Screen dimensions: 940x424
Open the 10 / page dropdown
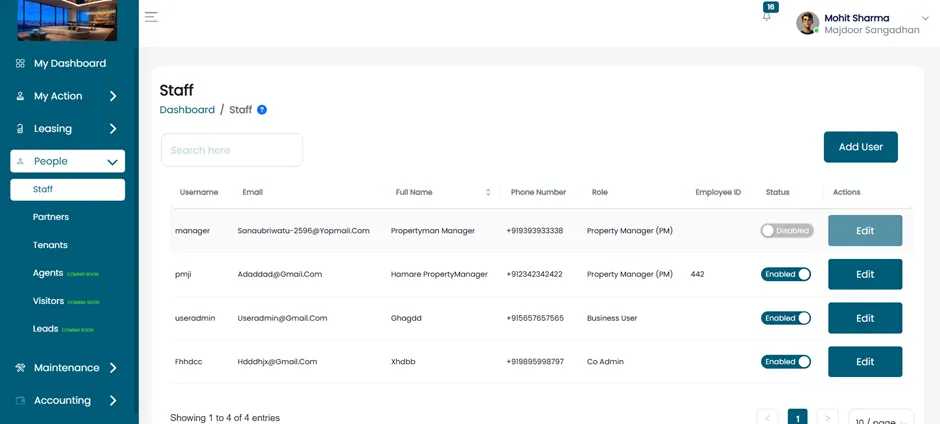coord(881,417)
